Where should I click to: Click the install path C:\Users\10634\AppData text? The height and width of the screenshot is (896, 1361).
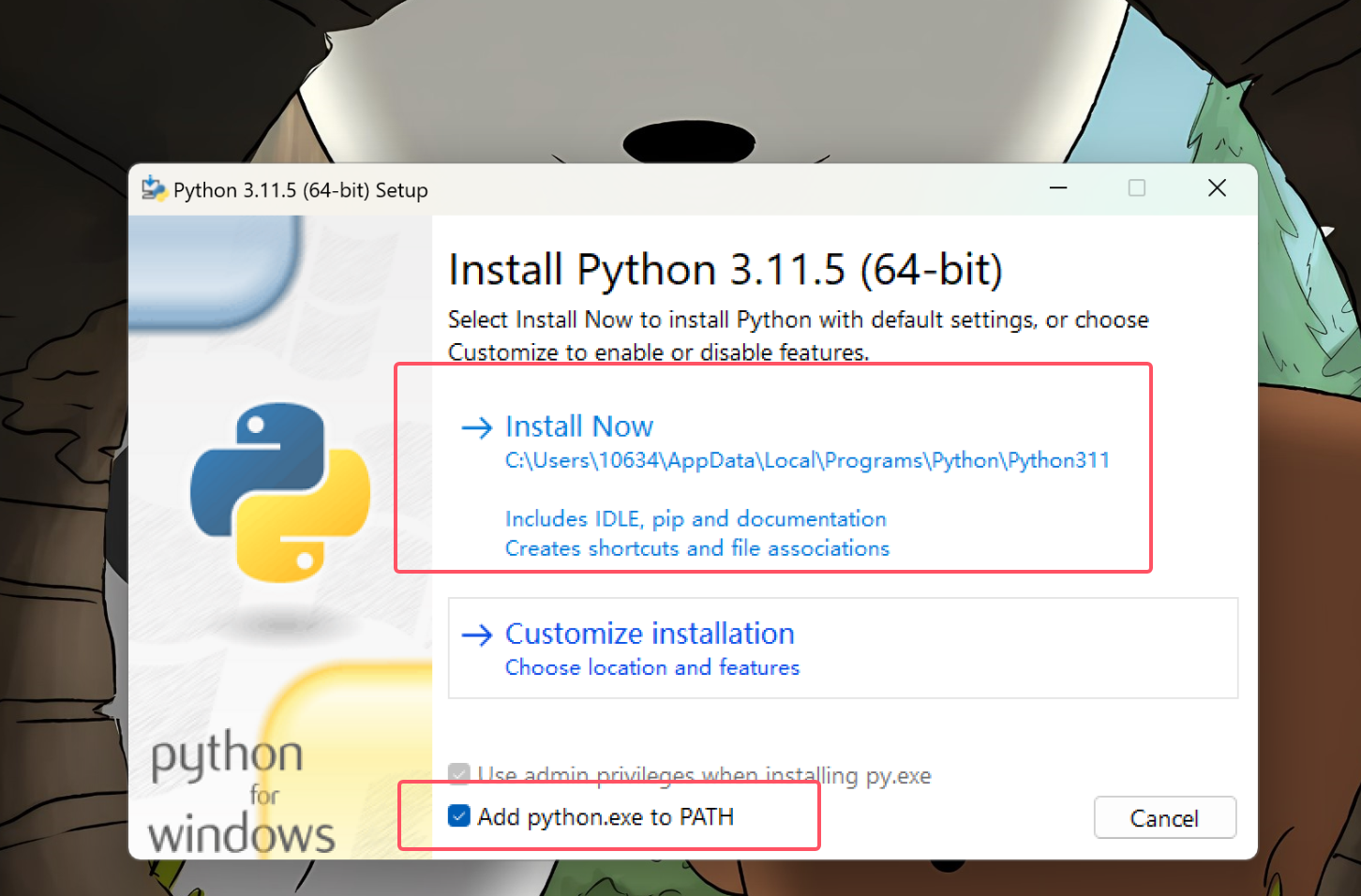coord(807,460)
